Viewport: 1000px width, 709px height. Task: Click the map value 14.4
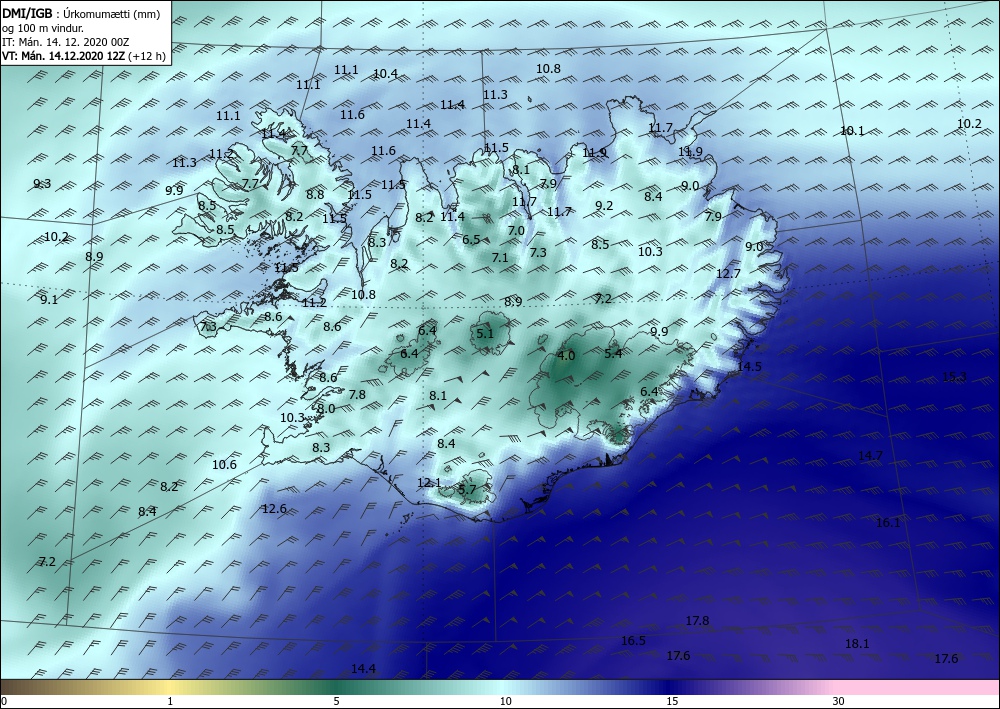[364, 669]
